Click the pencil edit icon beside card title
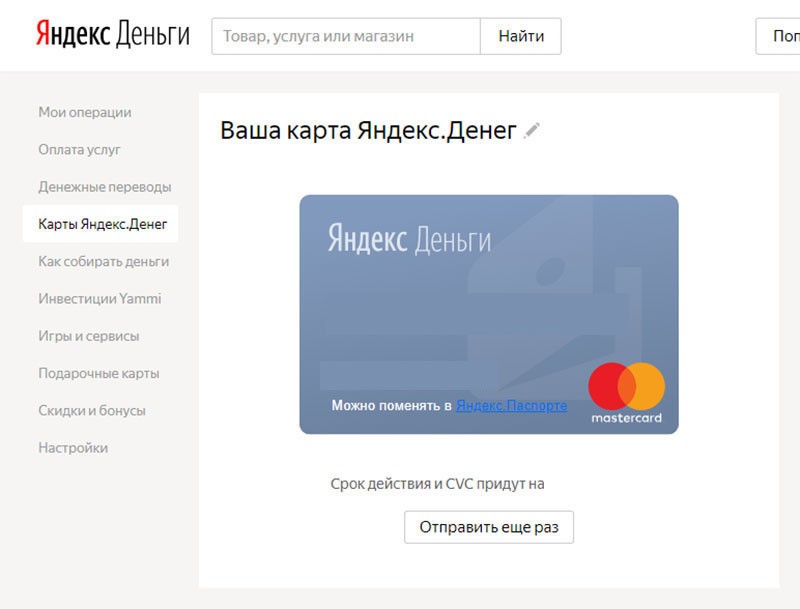This screenshot has height=609, width=800. point(531,131)
